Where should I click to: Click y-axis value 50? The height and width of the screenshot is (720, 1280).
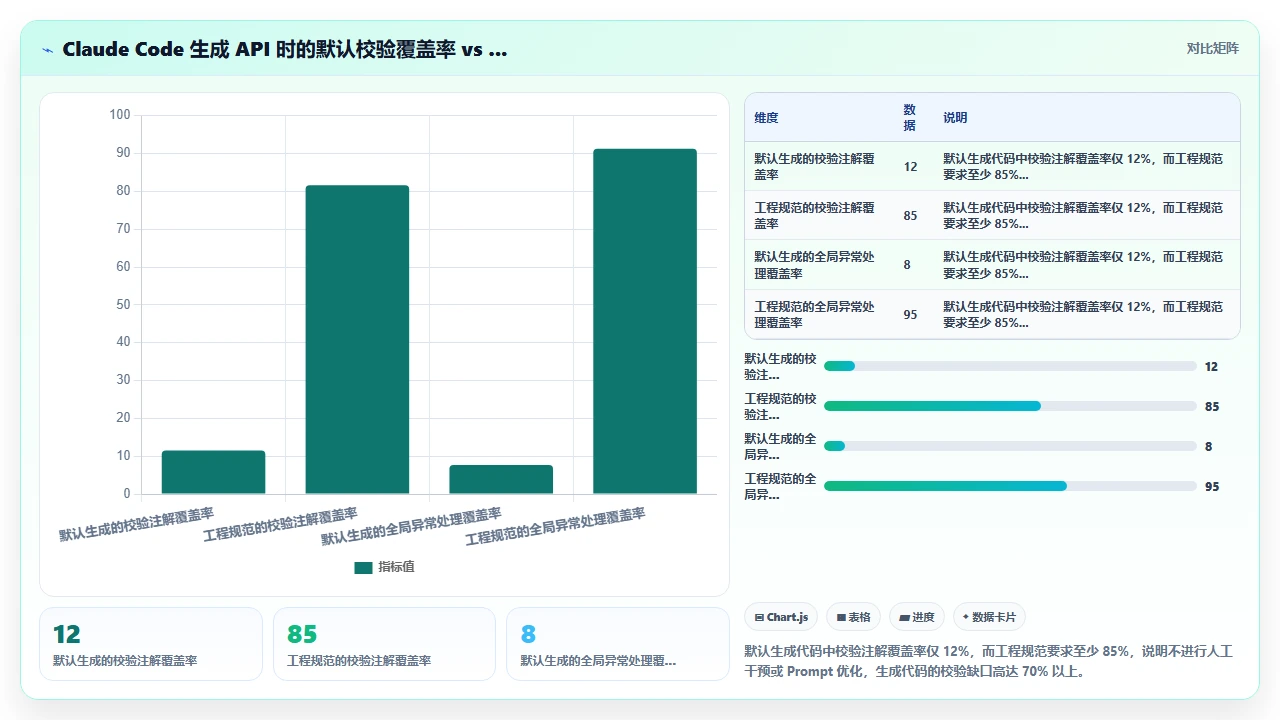(123, 304)
